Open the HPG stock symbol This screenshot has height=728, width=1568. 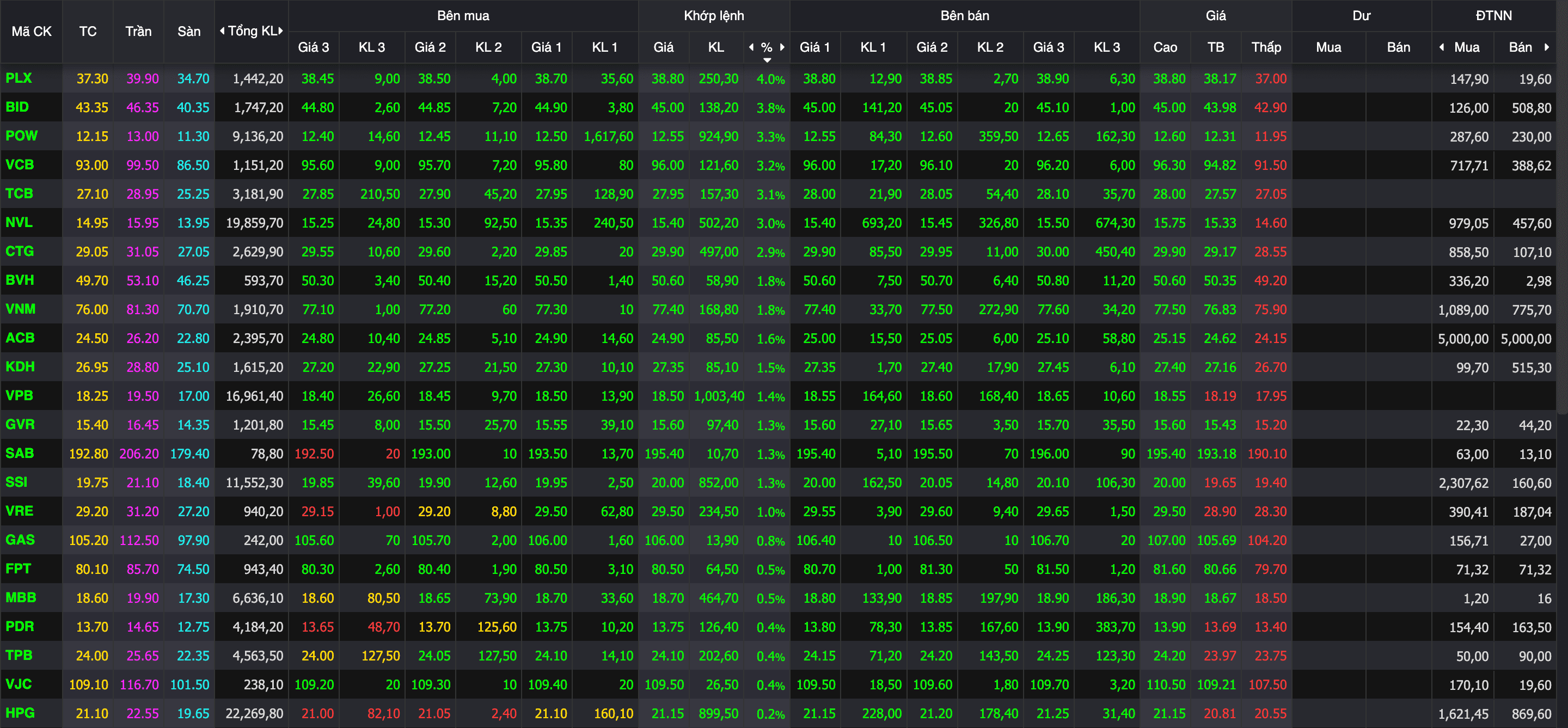pyautogui.click(x=20, y=713)
